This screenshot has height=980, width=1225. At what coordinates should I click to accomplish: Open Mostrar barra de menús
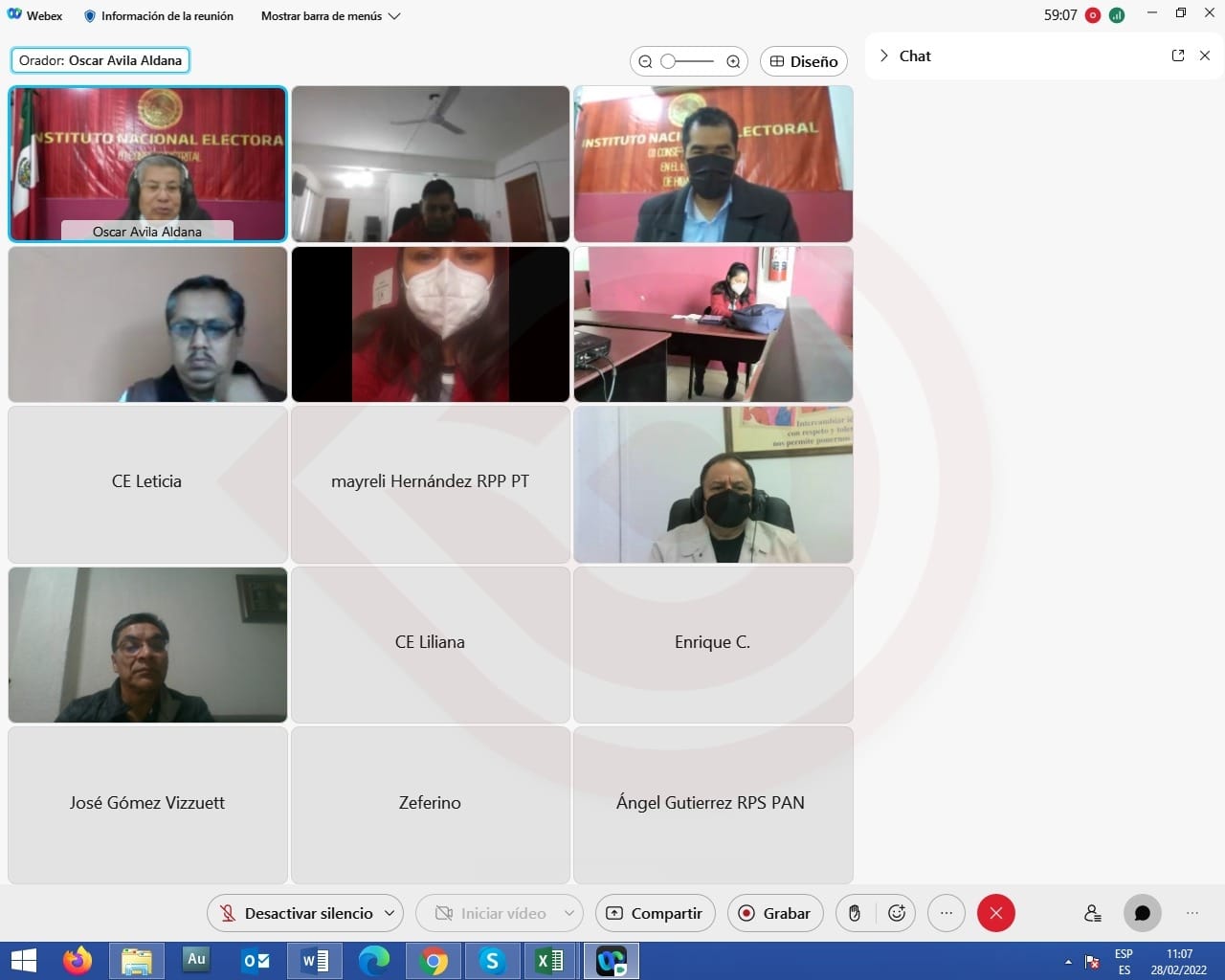click(x=330, y=16)
